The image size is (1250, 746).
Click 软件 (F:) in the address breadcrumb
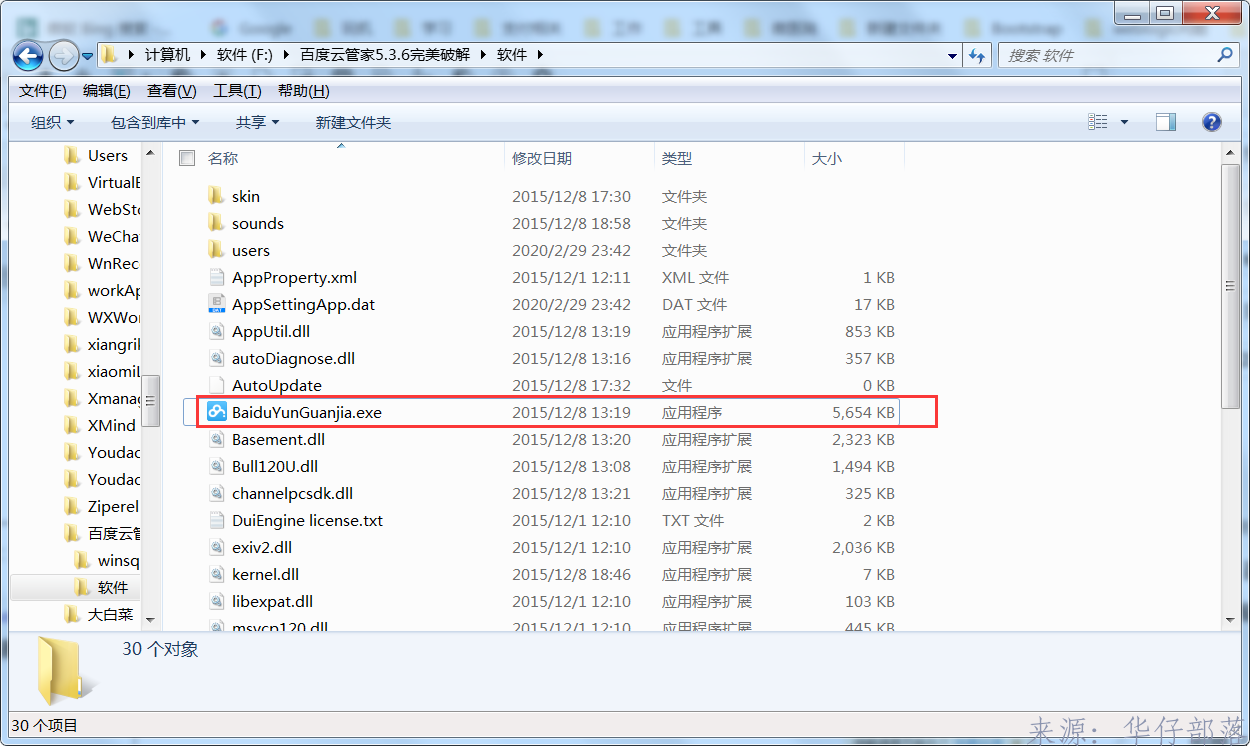click(x=246, y=55)
